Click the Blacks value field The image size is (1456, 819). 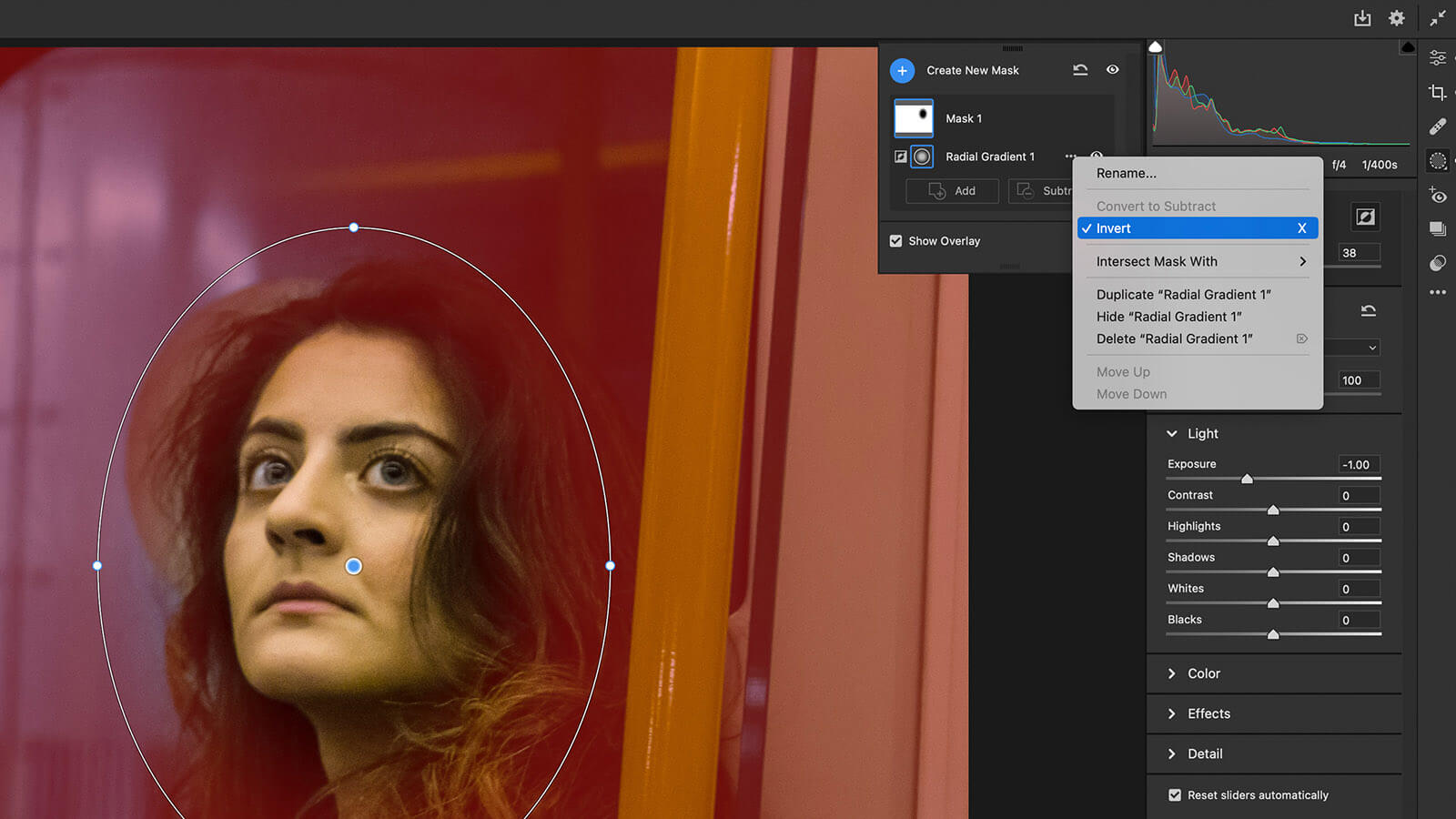(x=1359, y=620)
